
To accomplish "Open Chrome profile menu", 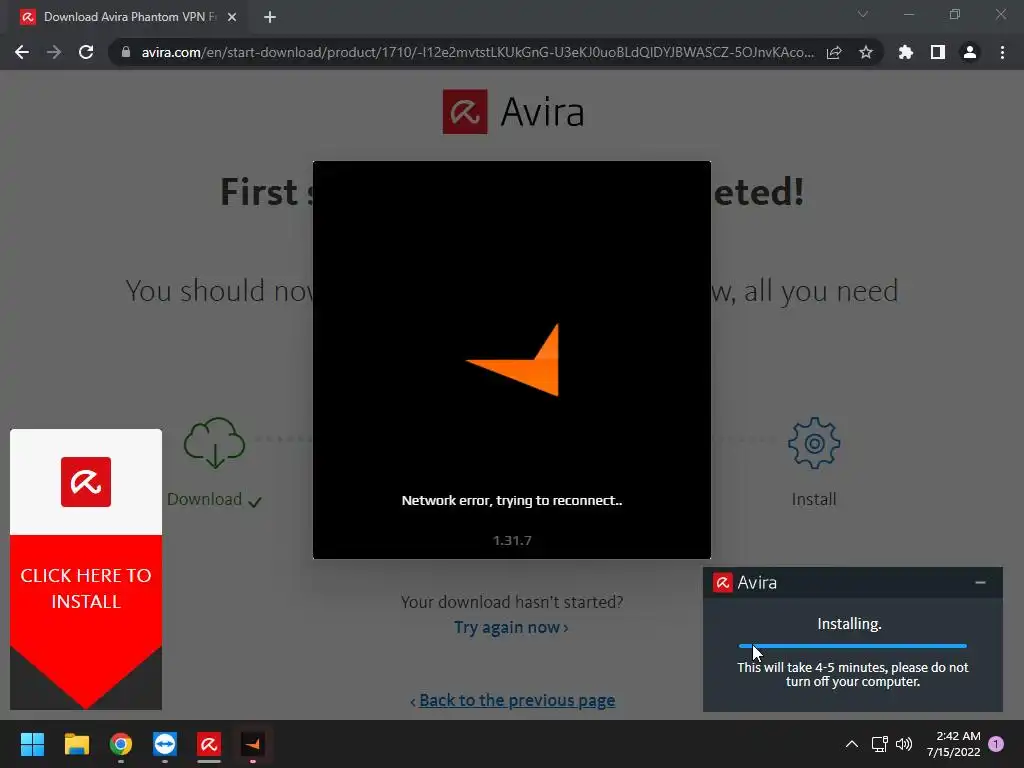I will coord(970,52).
